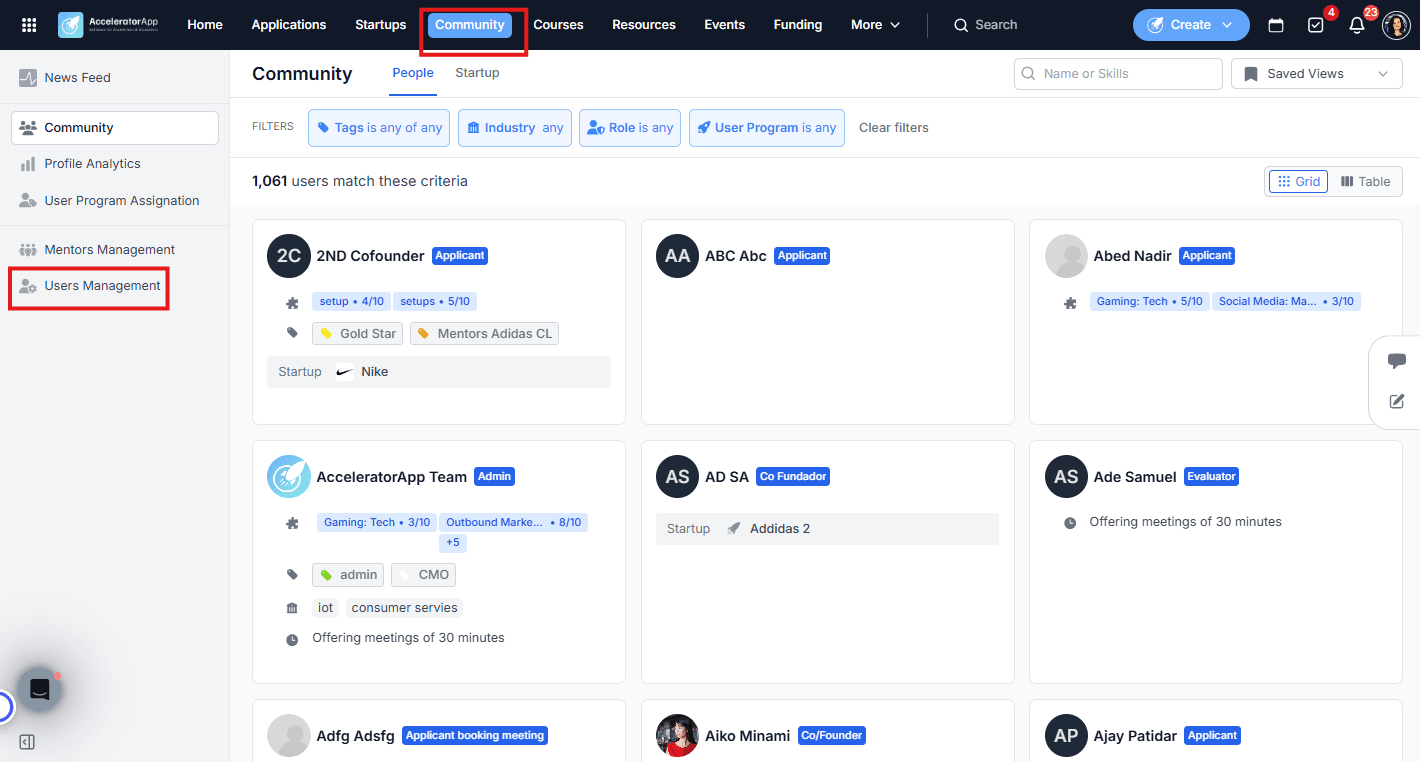
Task: Click Adfg Adsfg's grey avatar
Action: pos(288,736)
